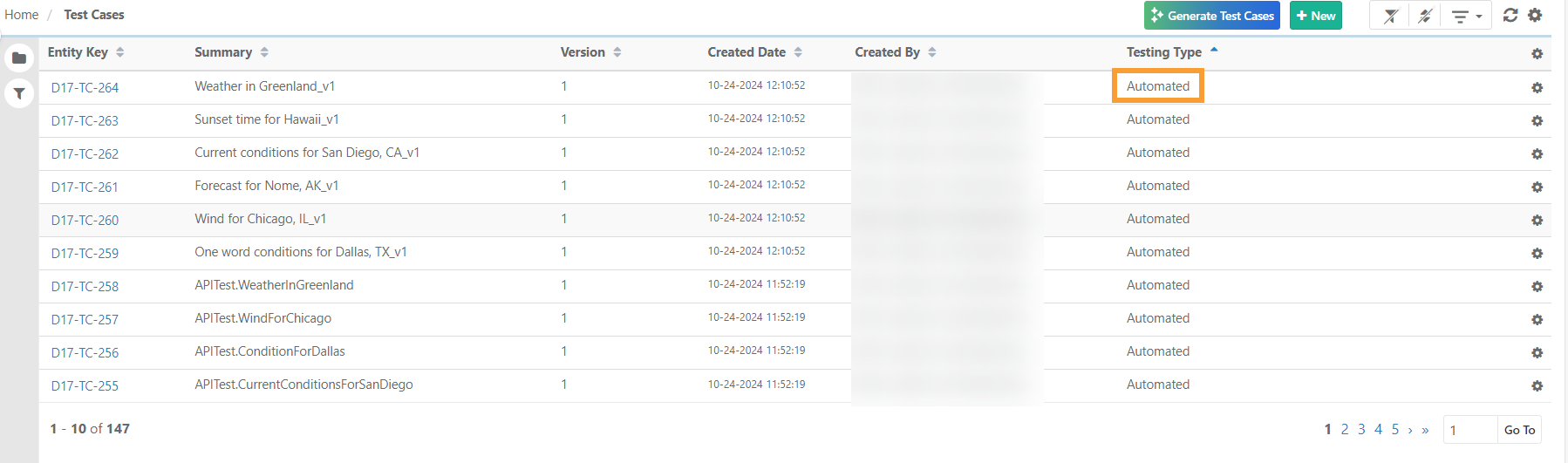The width and height of the screenshot is (1568, 463).
Task: Sort by Summary column arrows
Action: [264, 52]
